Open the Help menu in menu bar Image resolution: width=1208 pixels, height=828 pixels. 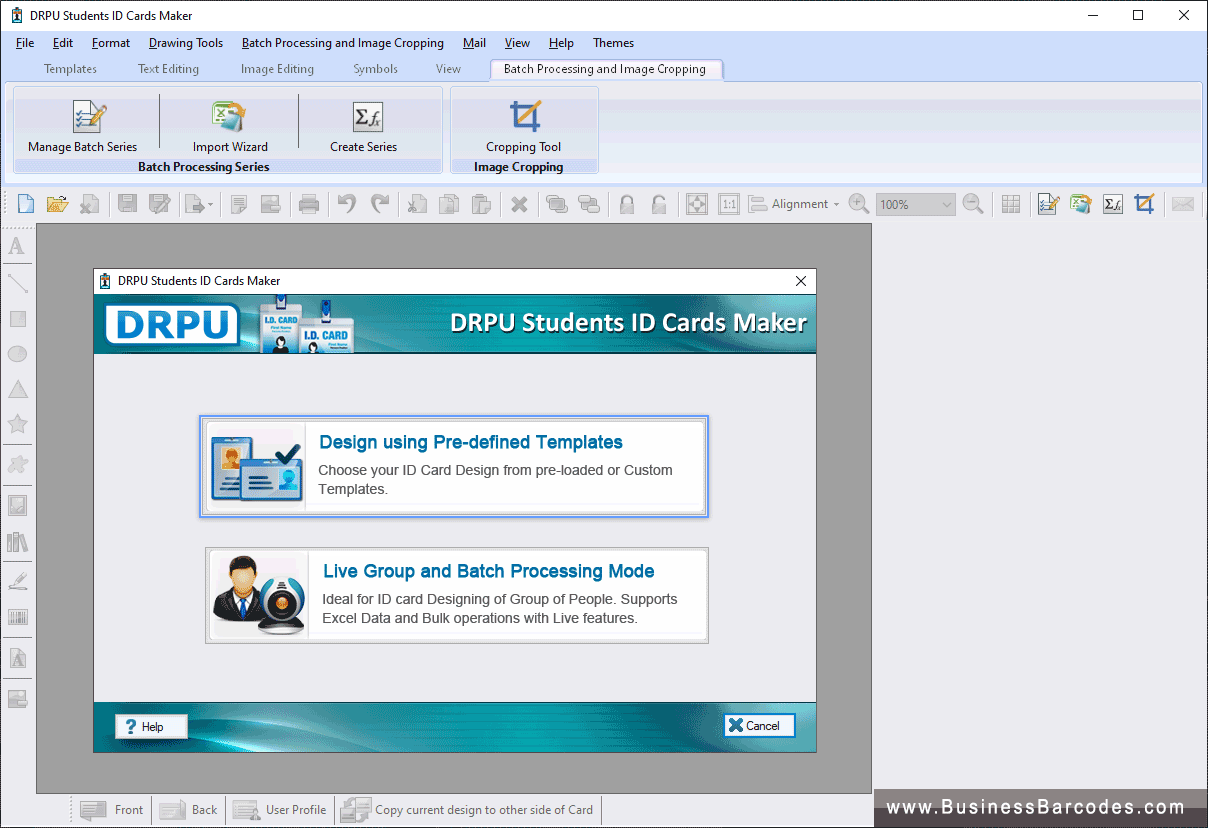pos(561,43)
